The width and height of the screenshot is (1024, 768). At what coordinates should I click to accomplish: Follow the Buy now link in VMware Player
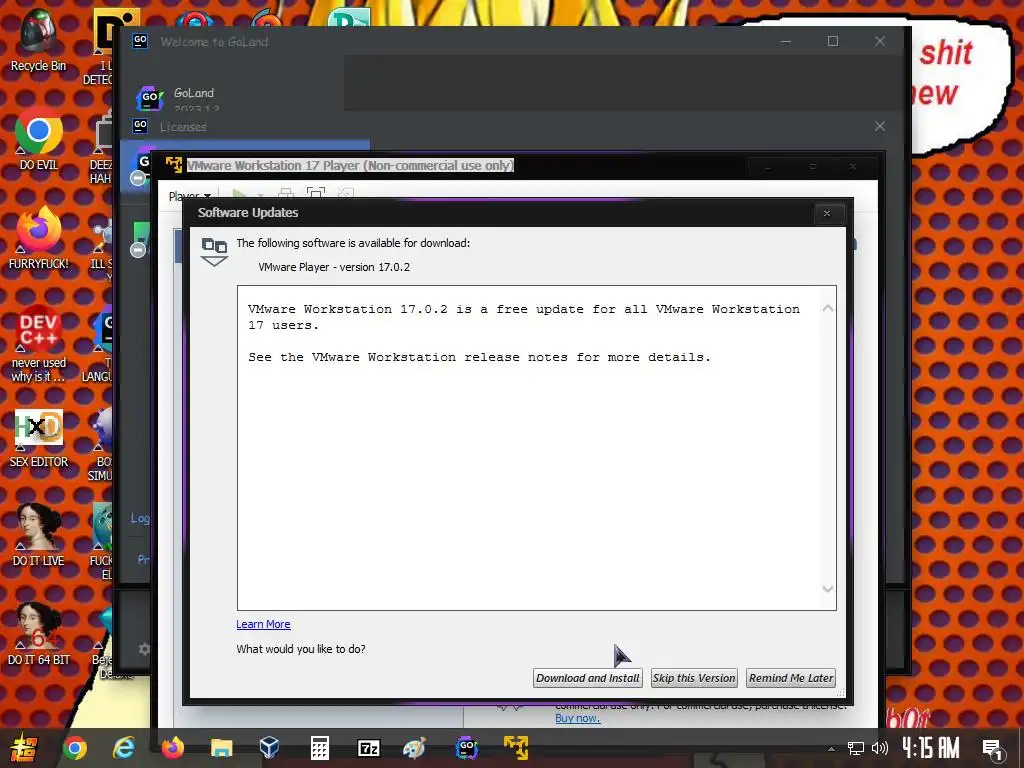click(x=577, y=718)
